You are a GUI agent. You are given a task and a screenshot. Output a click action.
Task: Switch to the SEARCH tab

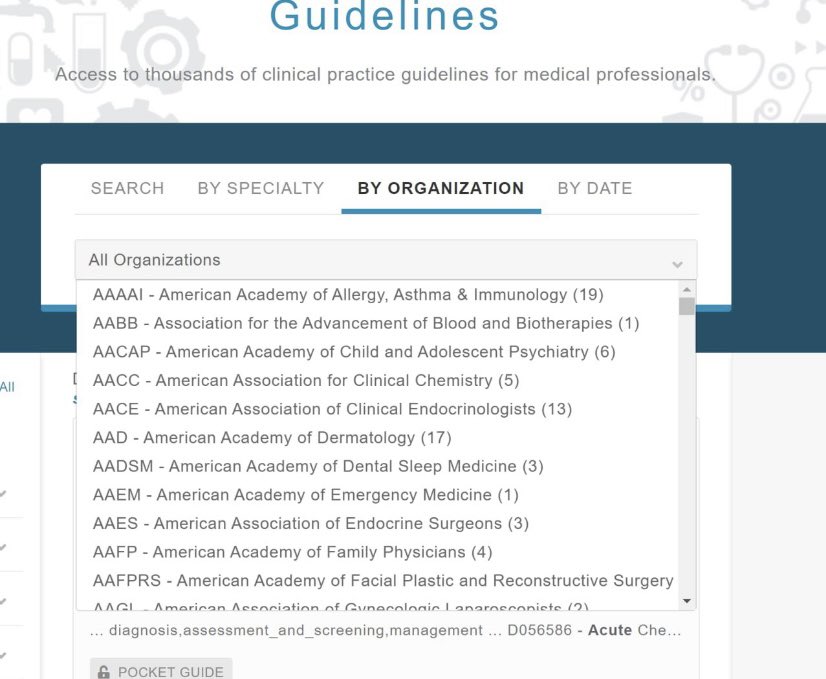click(x=127, y=189)
